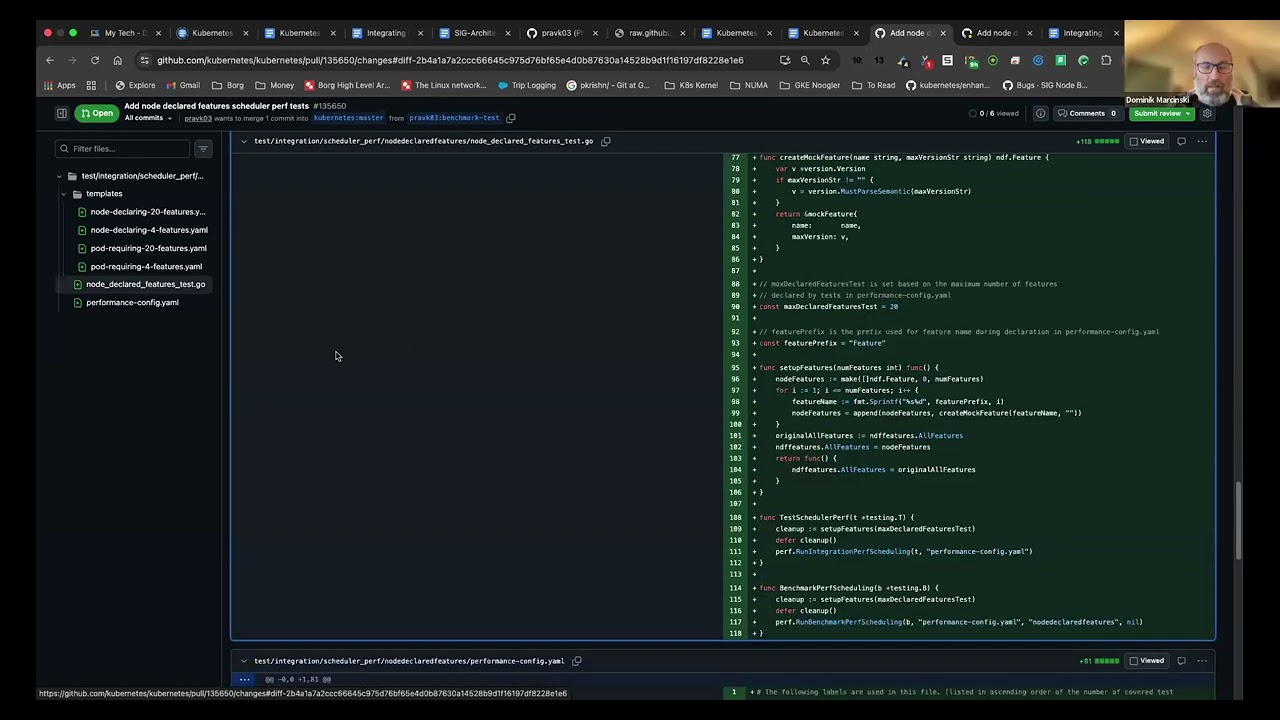This screenshot has width=1280, height=720.
Task: Open the Comments 0 button
Action: pos(1087,113)
